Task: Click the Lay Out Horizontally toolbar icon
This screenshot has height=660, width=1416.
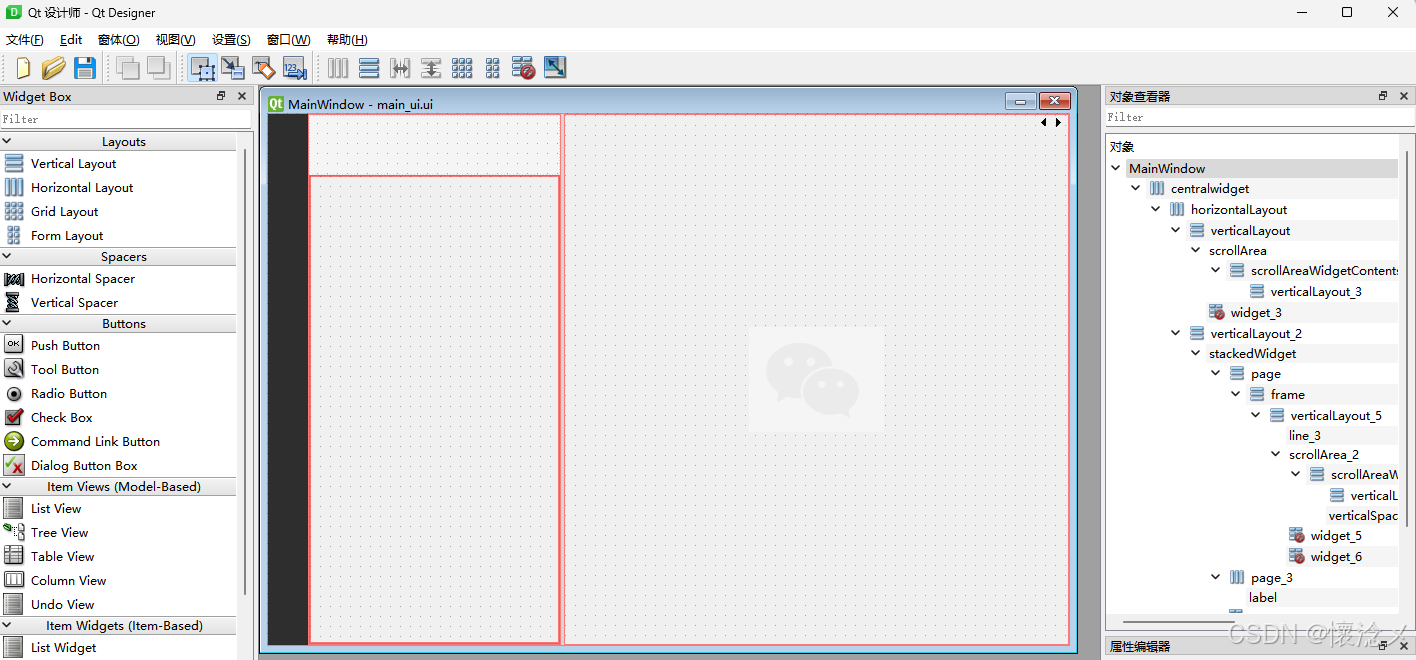Action: tap(338, 68)
